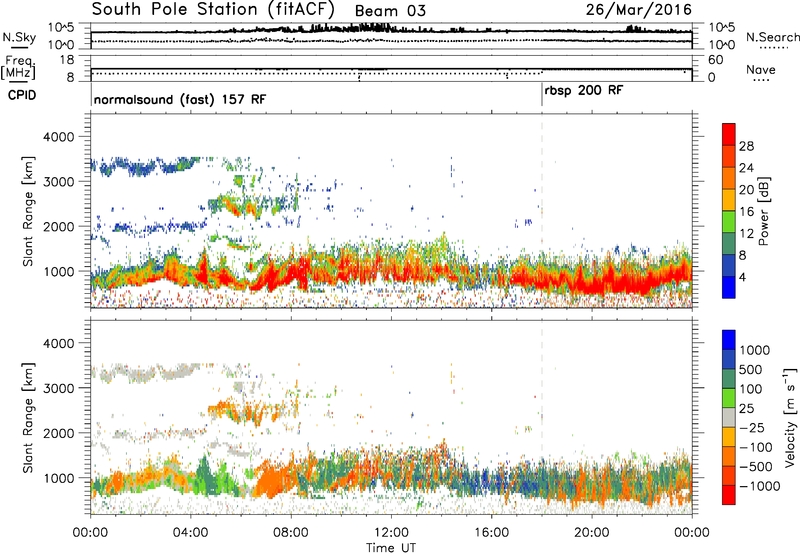Image resolution: width=800 pixels, height=554 pixels.
Task: Click the '-25' label on Velocity bar
Action: tap(752, 427)
